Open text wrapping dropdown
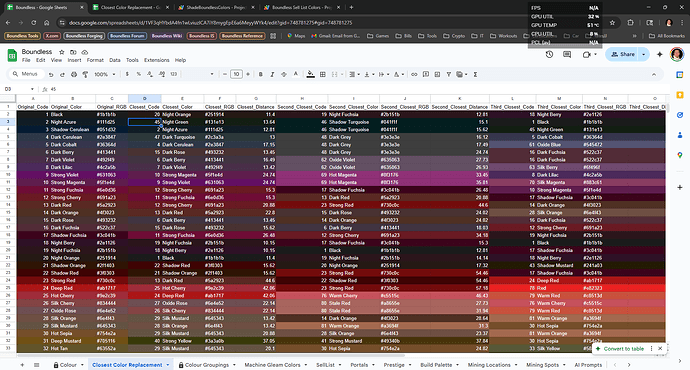The height and width of the screenshot is (370, 690). click(384, 74)
